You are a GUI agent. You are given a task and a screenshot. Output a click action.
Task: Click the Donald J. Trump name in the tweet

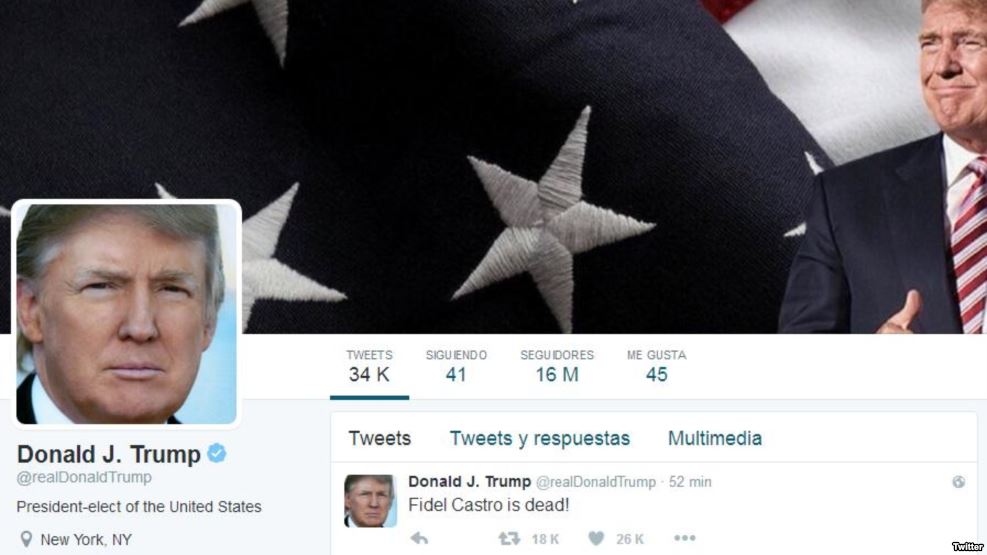click(x=470, y=481)
